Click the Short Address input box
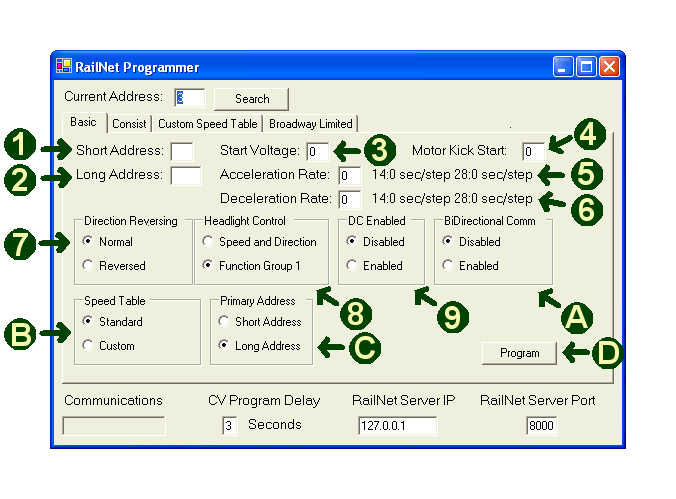The height and width of the screenshot is (499, 676). [182, 151]
